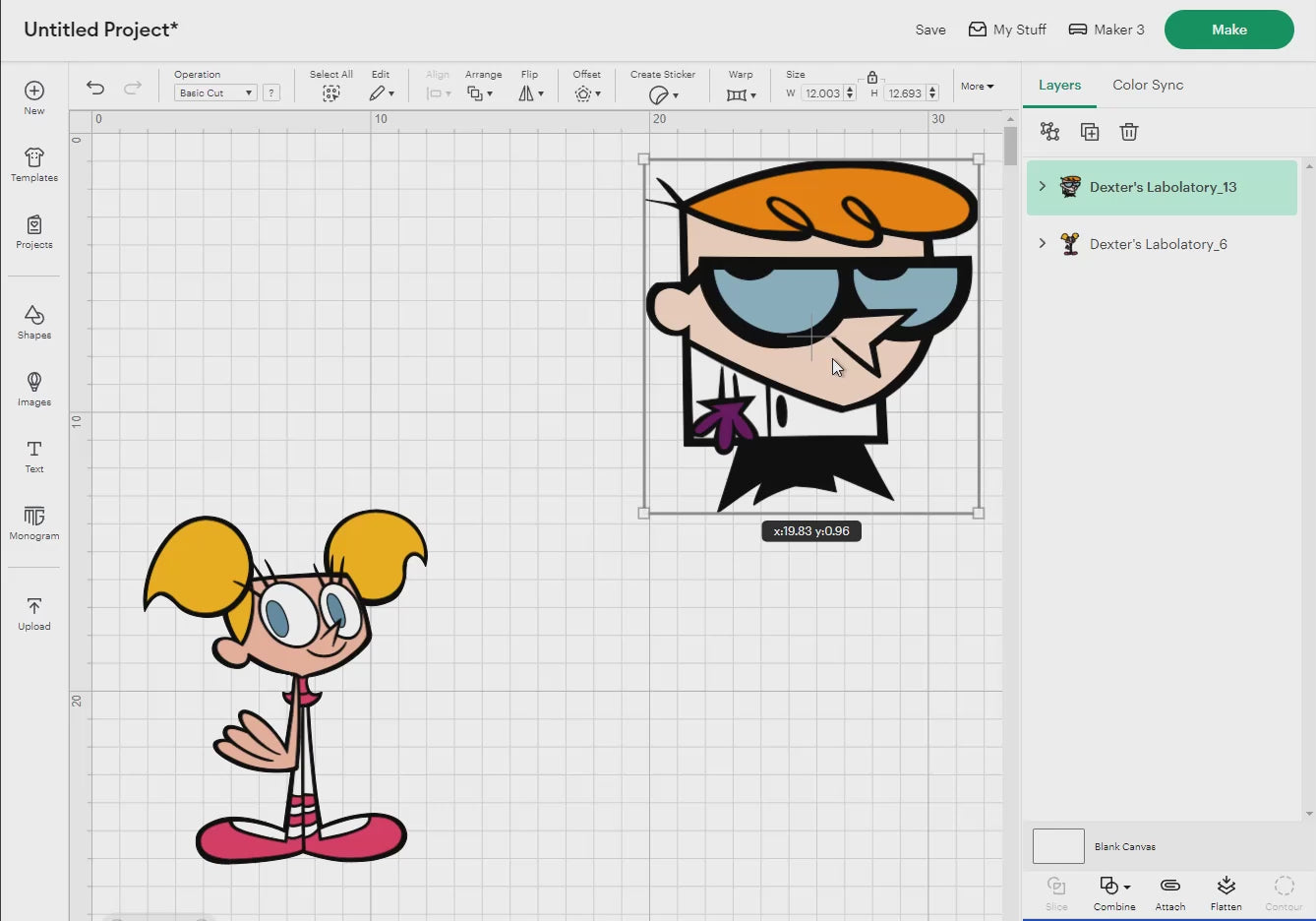
Task: Expand the Dexter's Labolatory_6 layer
Action: click(1043, 243)
